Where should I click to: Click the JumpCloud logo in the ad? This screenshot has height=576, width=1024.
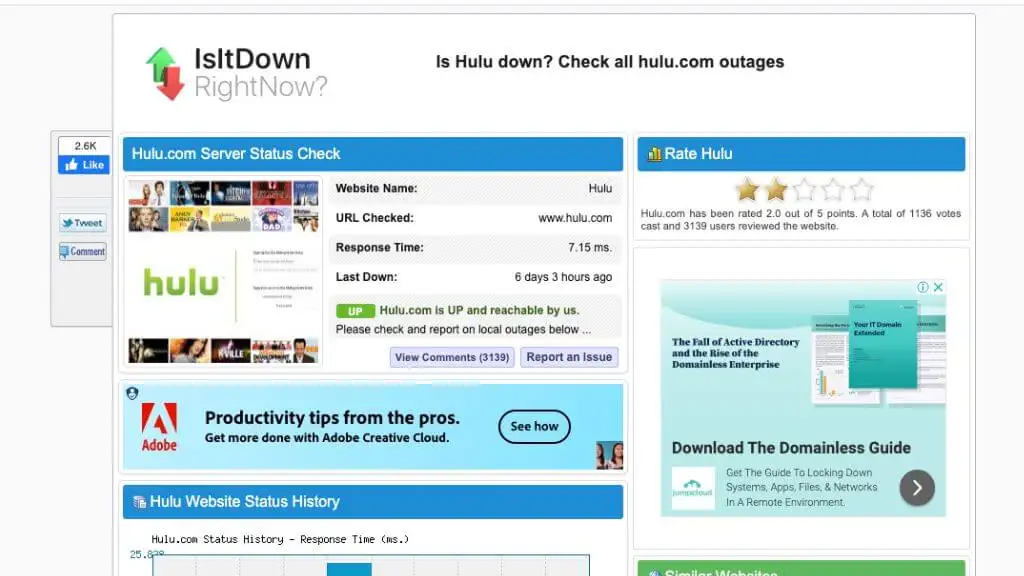(x=693, y=488)
